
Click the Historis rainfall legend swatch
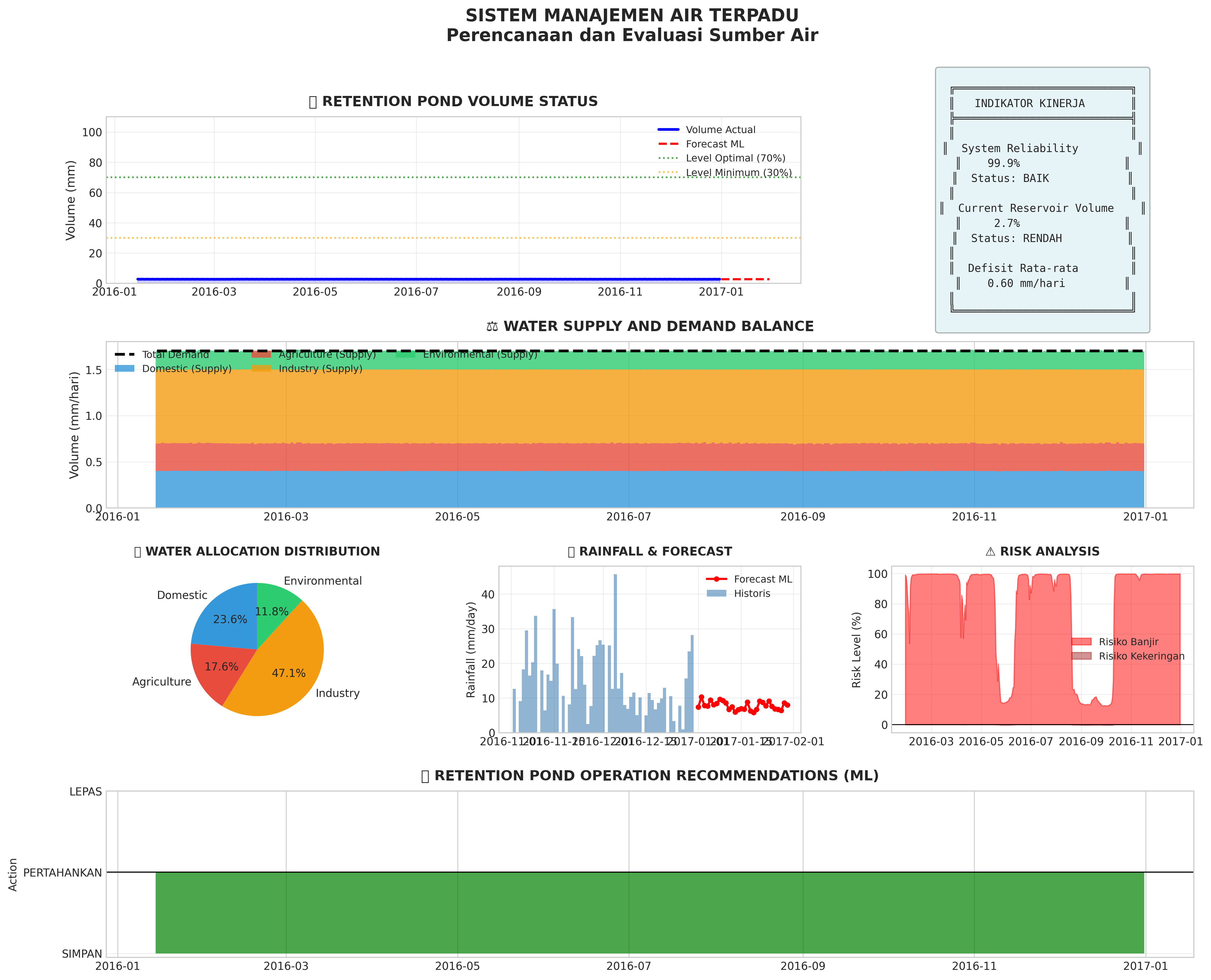tap(717, 593)
